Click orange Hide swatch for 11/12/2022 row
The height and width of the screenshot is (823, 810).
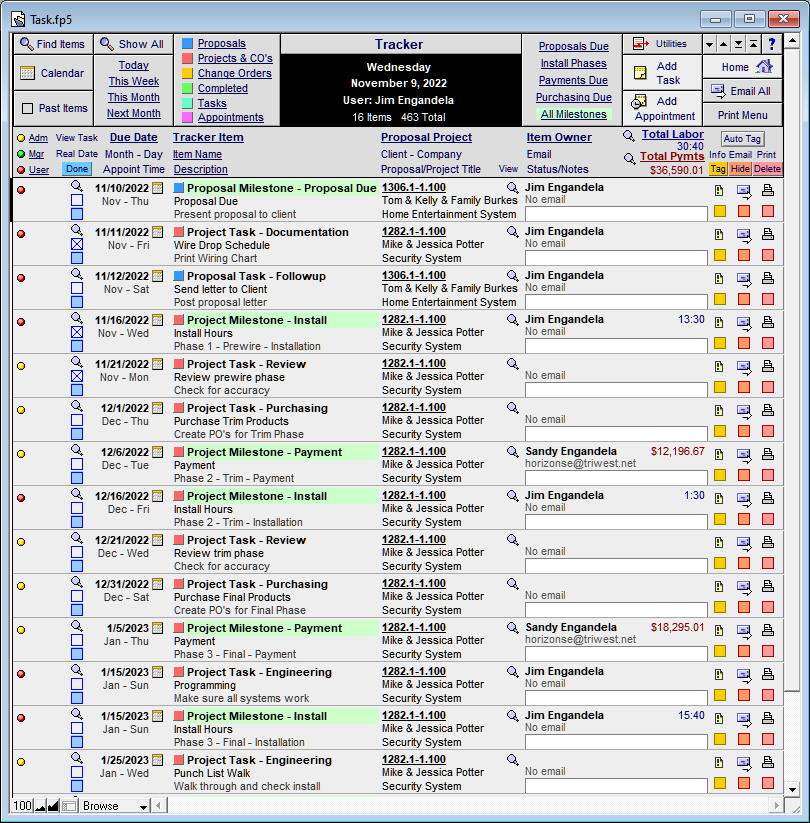(x=744, y=299)
